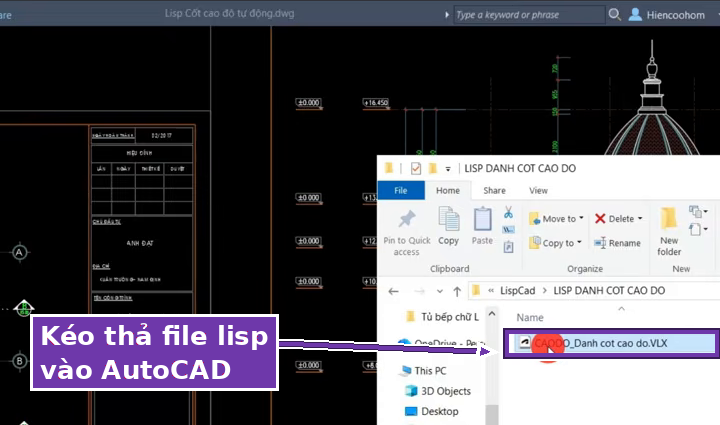Create a New folder
This screenshot has height=425, width=720.
coord(669,232)
